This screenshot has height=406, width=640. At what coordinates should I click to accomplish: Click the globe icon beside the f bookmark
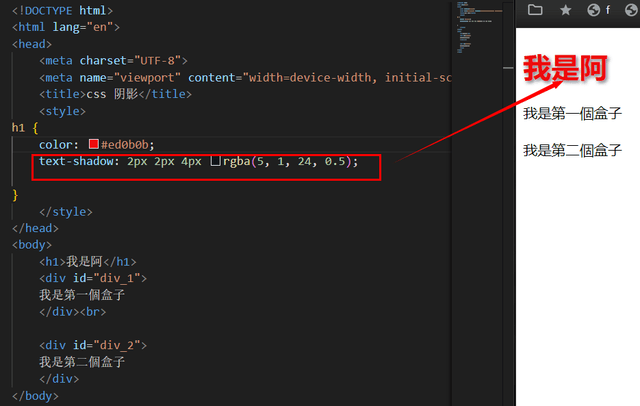[593, 11]
